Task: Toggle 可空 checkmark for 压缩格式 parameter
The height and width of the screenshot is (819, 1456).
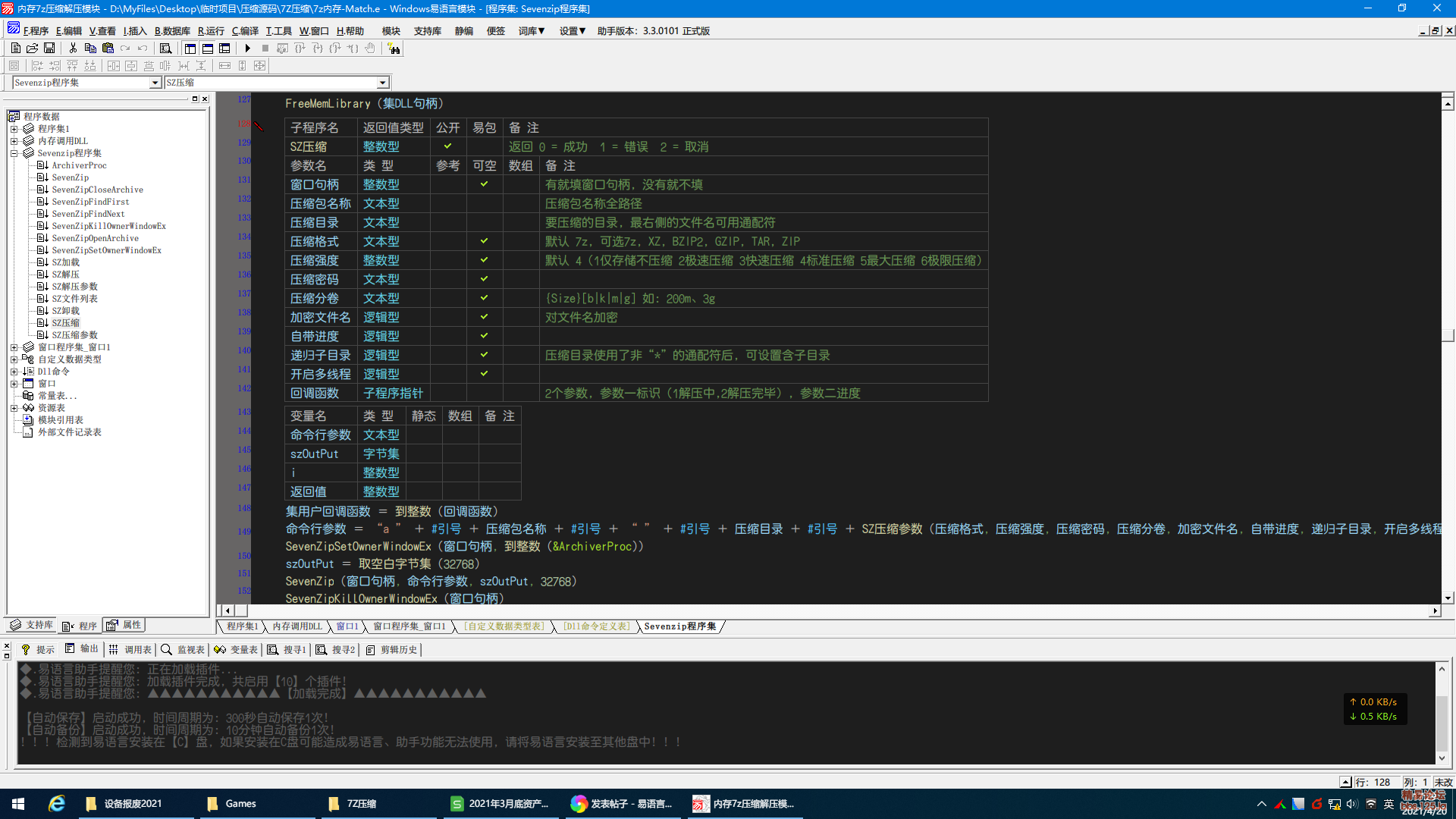Action: click(484, 241)
